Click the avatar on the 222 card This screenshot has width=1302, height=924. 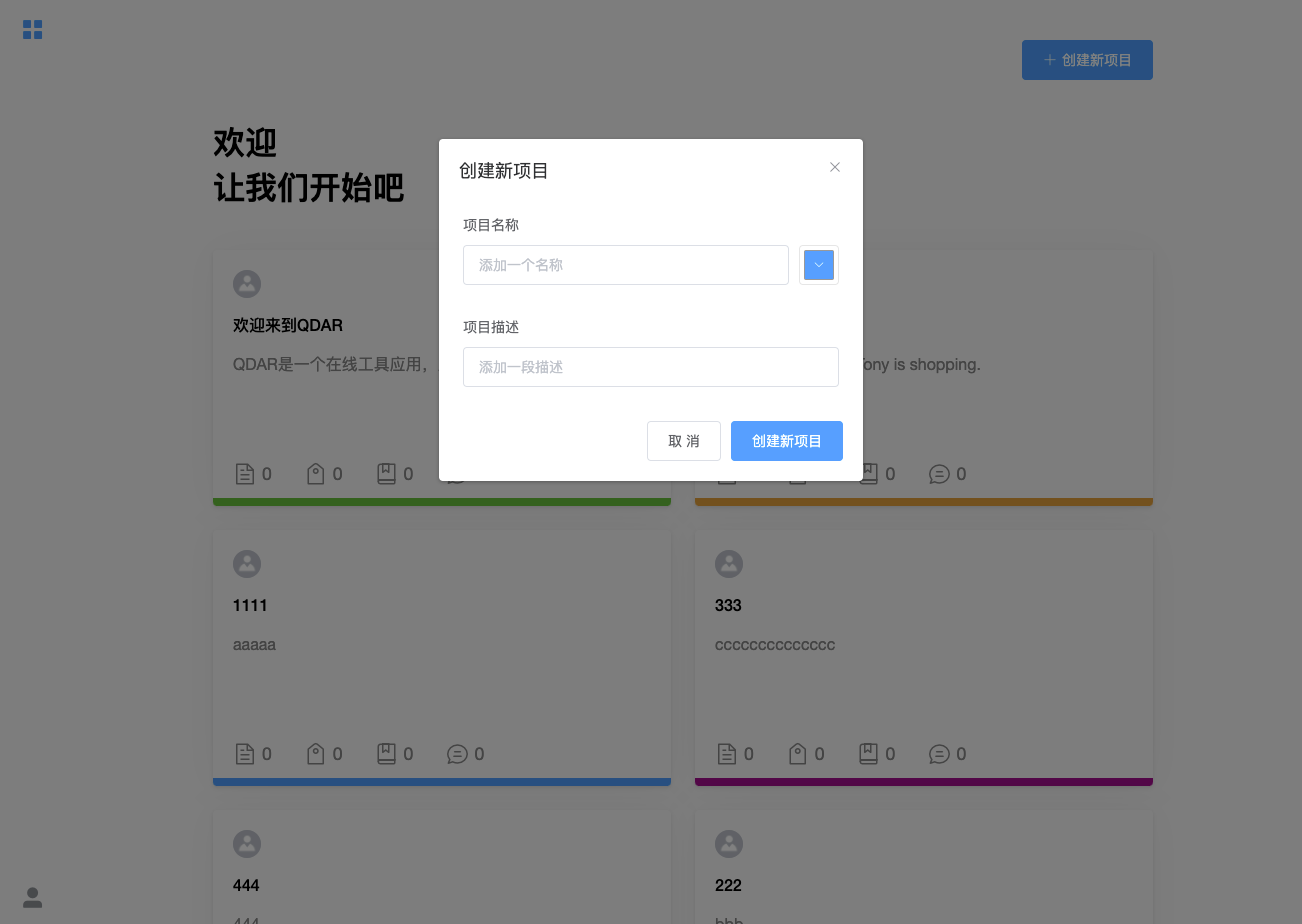(x=729, y=843)
